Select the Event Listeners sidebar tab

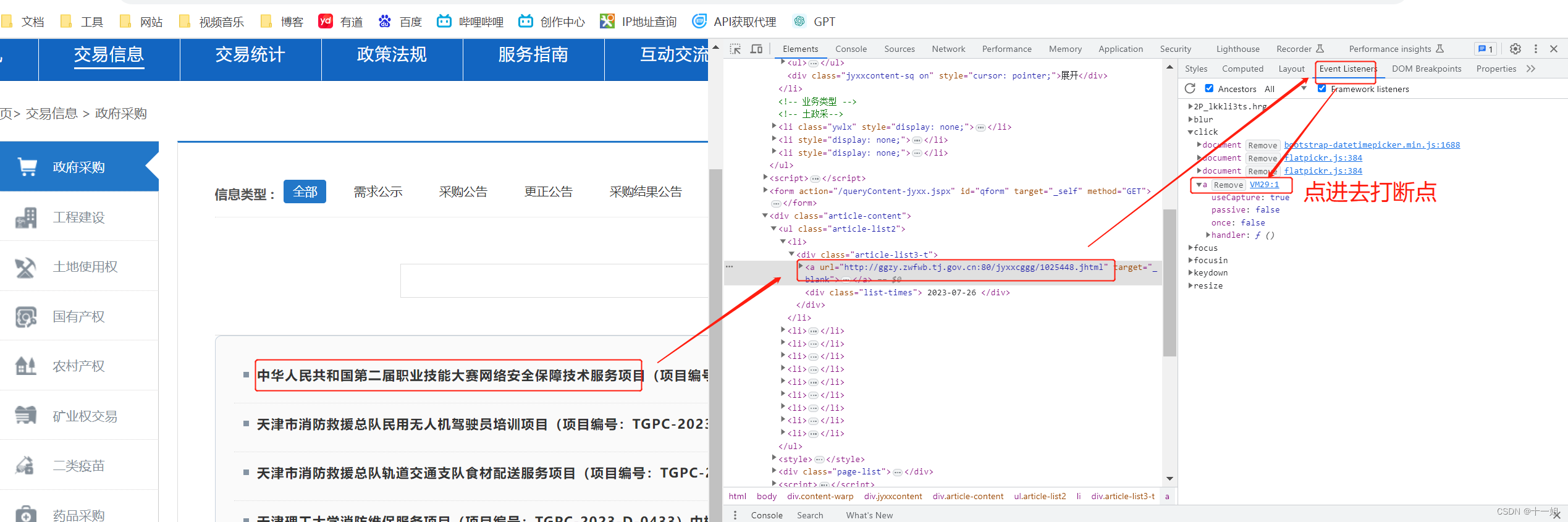pyautogui.click(x=1347, y=69)
